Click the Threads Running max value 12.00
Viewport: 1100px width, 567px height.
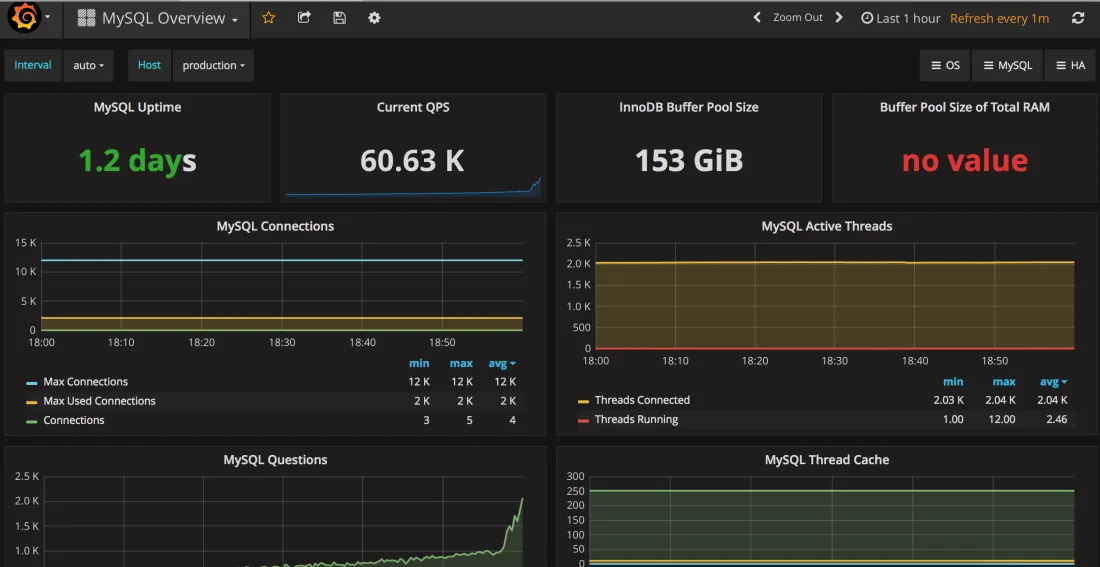pos(1002,419)
